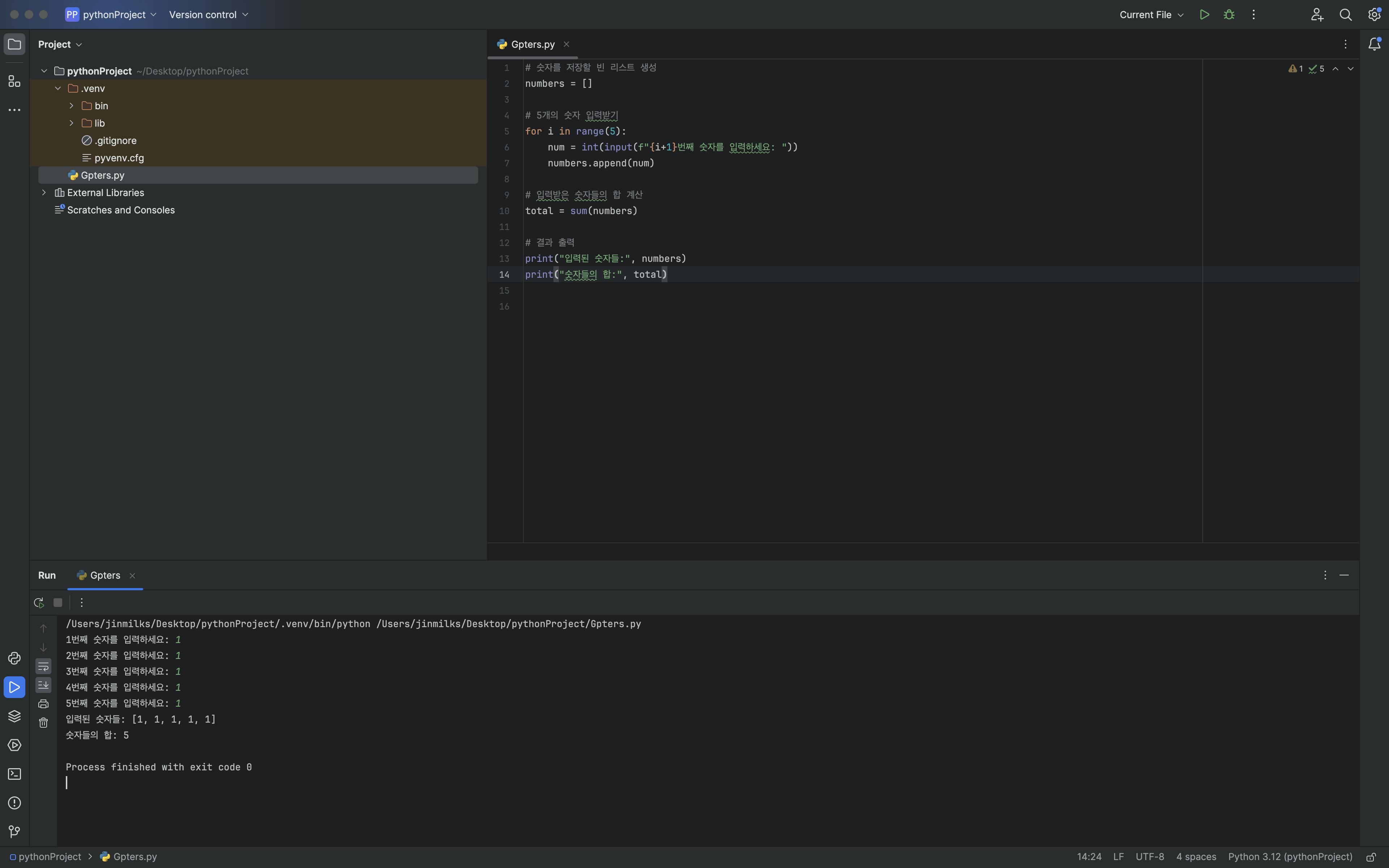1389x868 pixels.
Task: Open the Terminal tool window
Action: point(14,774)
